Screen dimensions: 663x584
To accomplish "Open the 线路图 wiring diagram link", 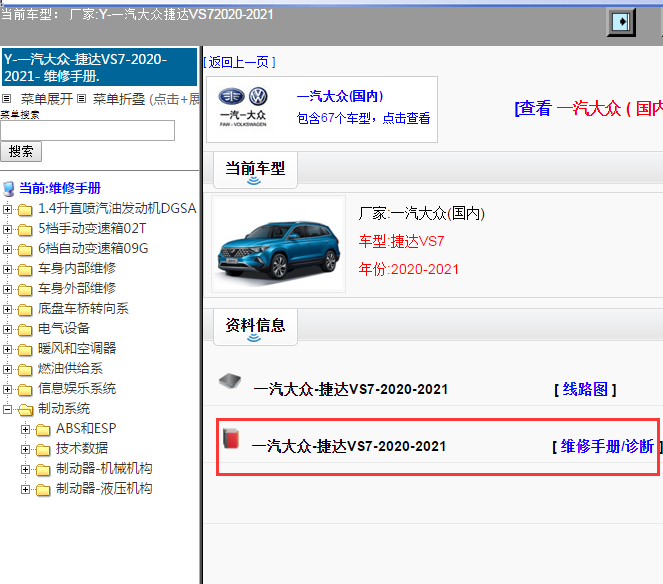I will 586,389.
